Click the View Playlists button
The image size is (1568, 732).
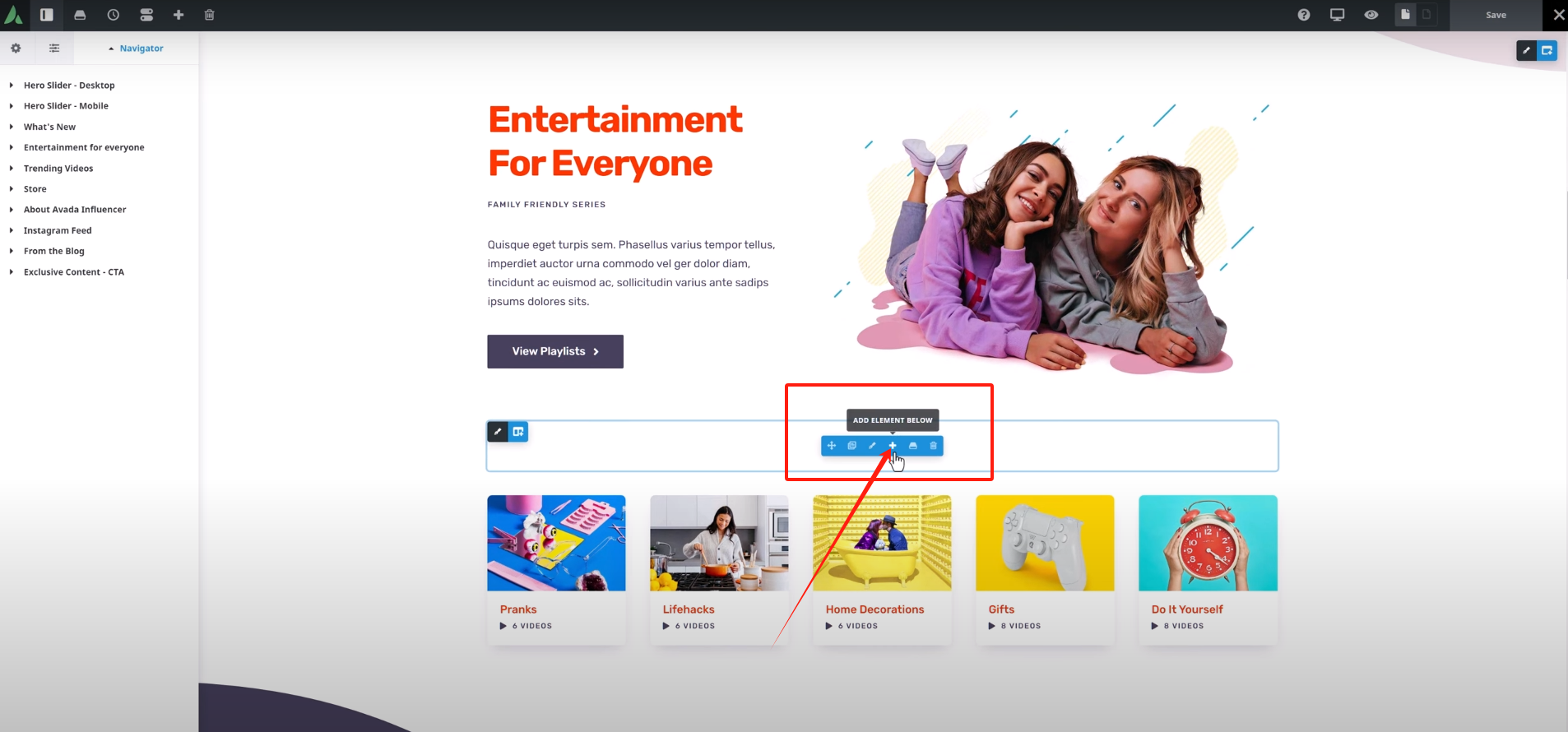pyautogui.click(x=555, y=351)
